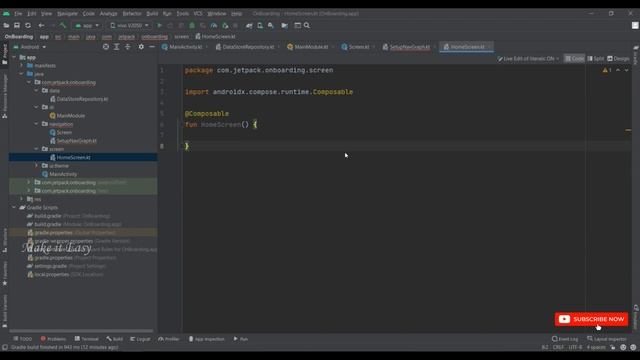Expand the res folder
Viewport: 640px width, 360px height.
click(22, 199)
